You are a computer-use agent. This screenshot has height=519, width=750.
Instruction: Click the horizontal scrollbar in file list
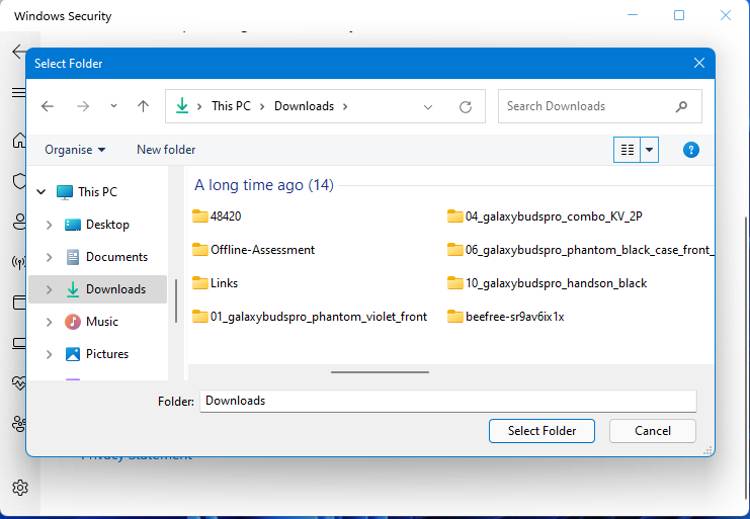380,372
